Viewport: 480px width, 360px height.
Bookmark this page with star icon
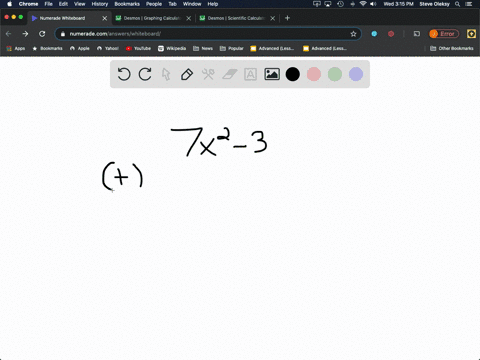pyautogui.click(x=353, y=34)
